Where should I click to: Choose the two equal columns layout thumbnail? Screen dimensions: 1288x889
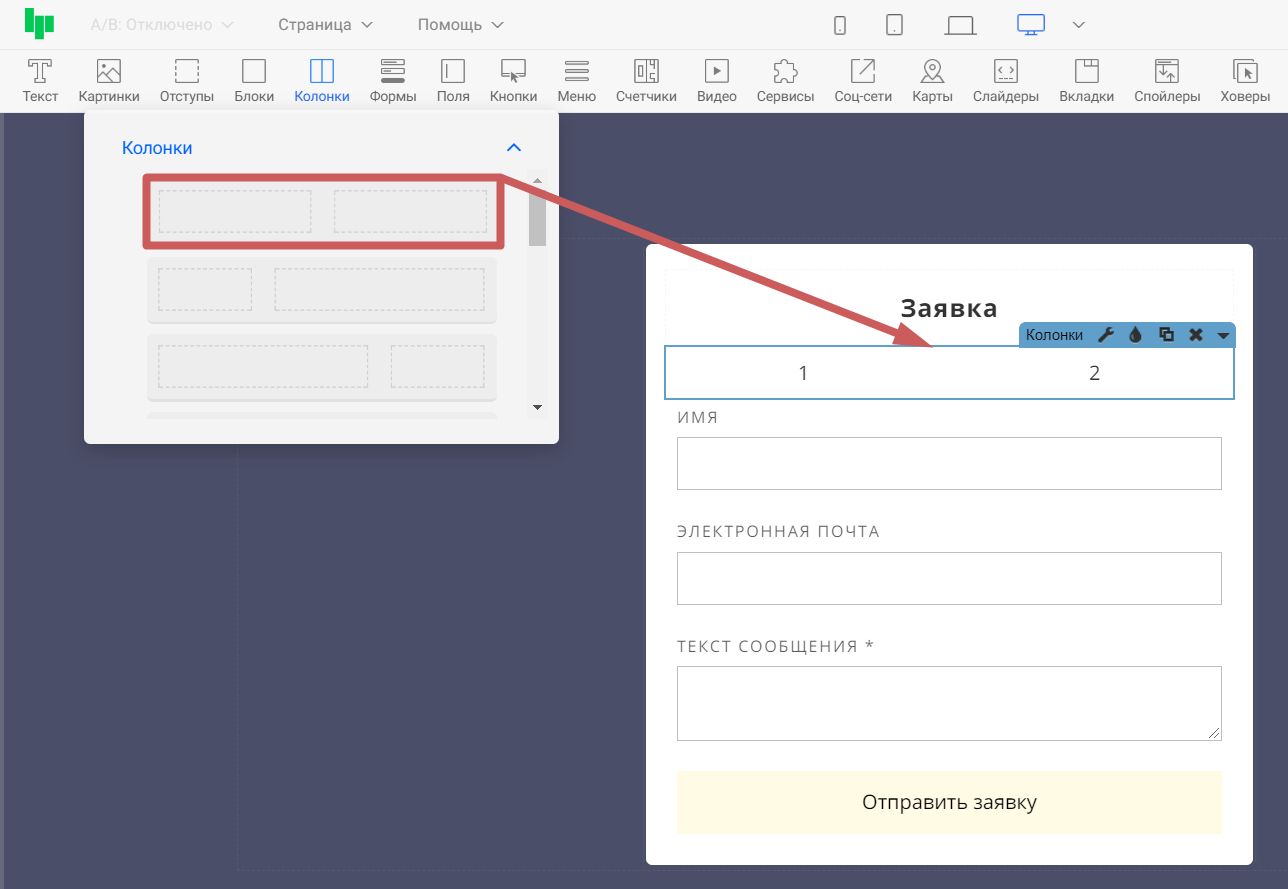tap(322, 211)
